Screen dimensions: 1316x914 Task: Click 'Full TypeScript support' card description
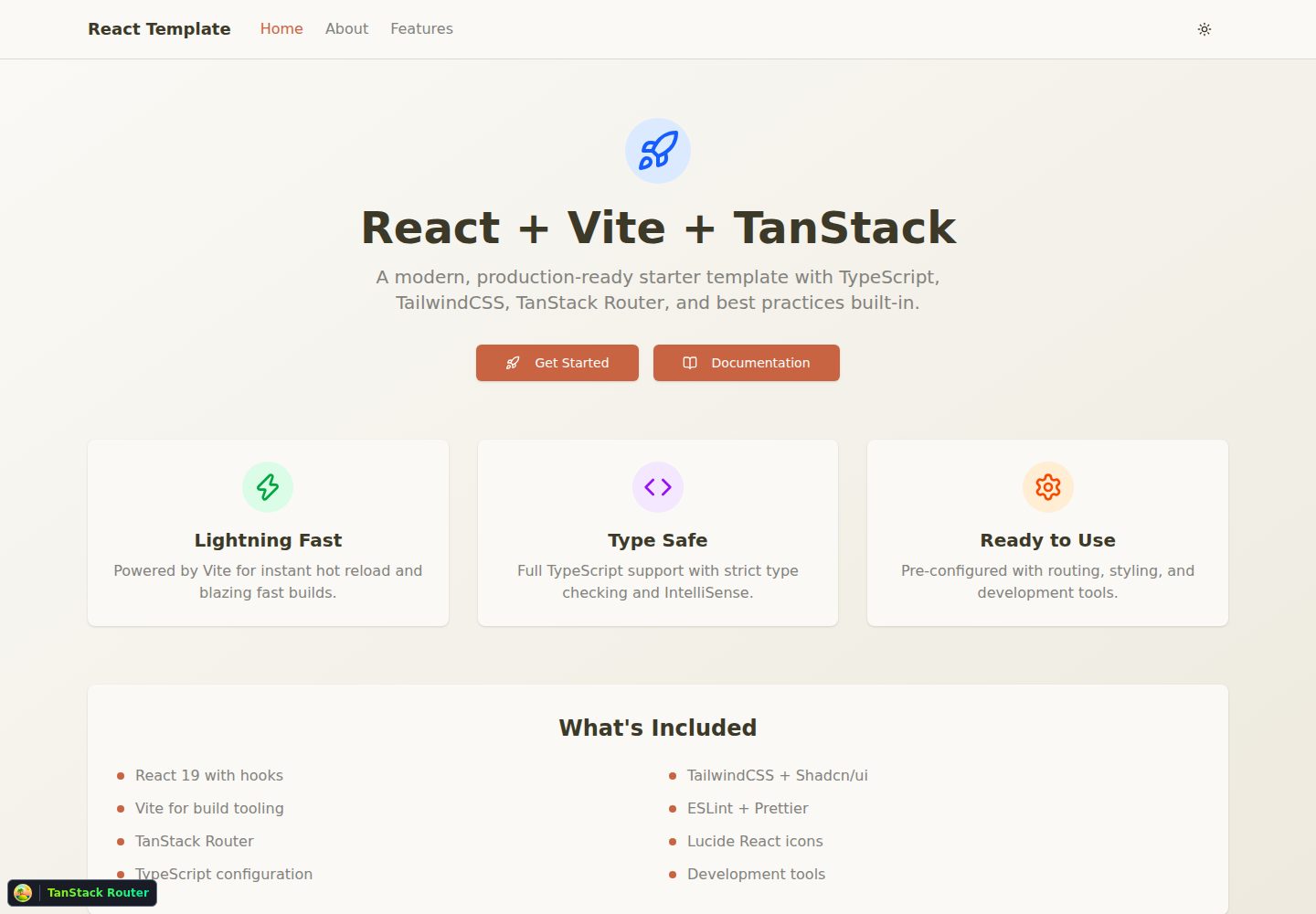[658, 581]
